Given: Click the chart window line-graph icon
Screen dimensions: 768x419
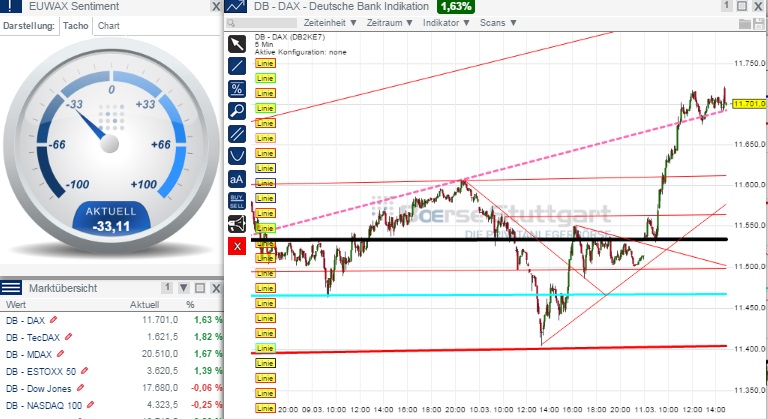Looking at the screenshot, I should click(x=236, y=6).
